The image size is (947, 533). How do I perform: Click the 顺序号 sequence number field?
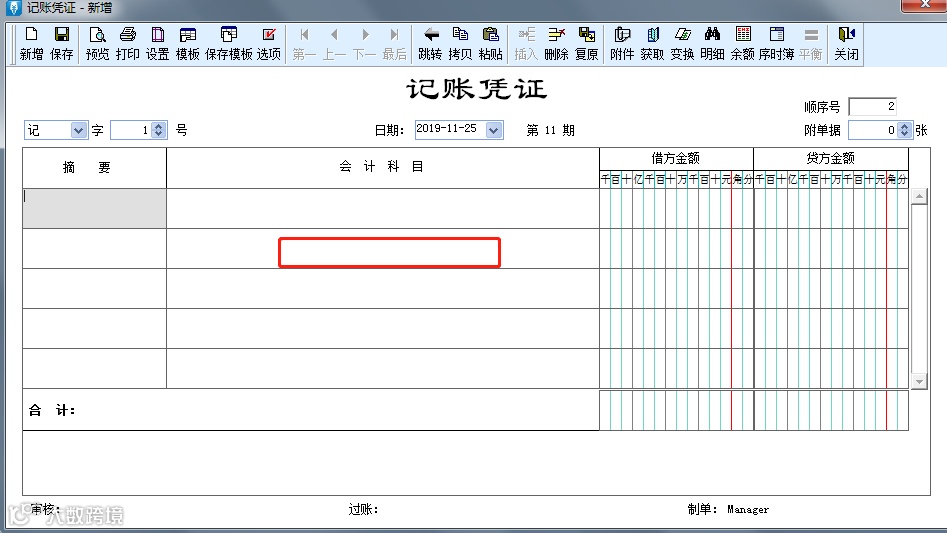coord(872,106)
